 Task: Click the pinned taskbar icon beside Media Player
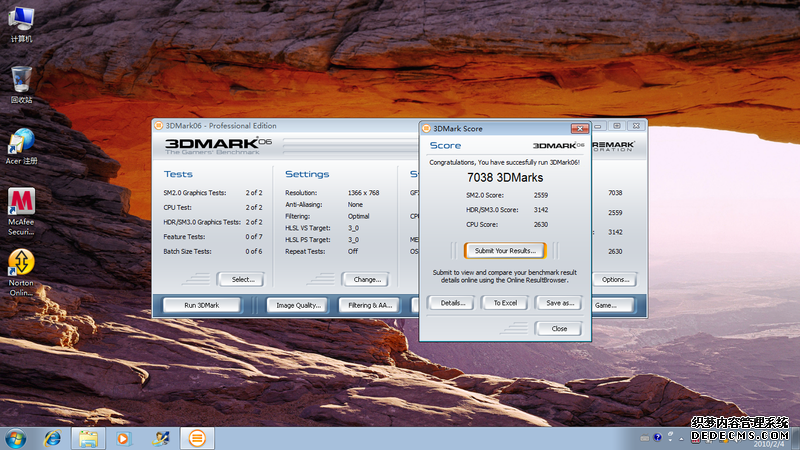pos(161,438)
